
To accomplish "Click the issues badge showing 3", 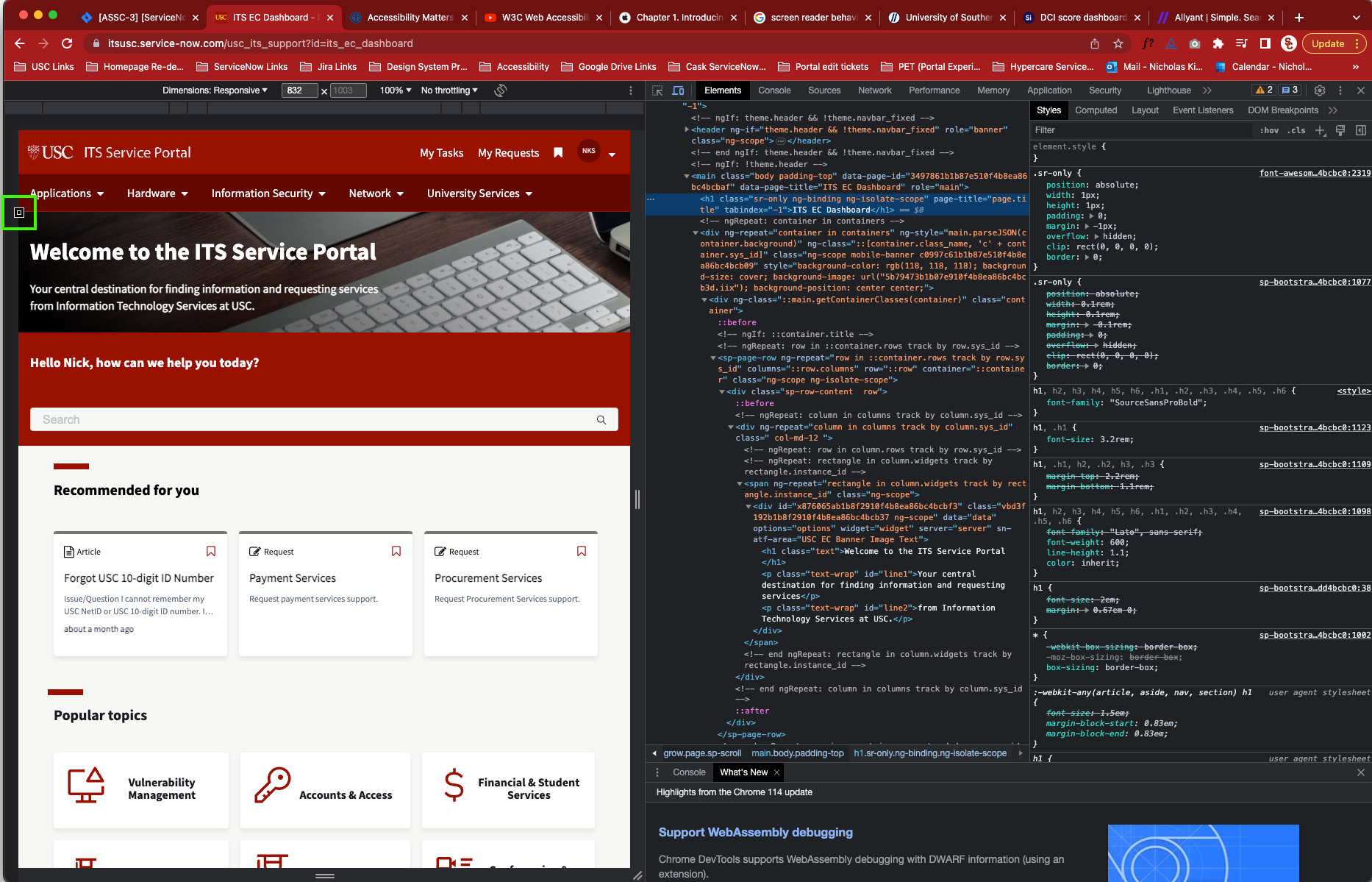I will coord(1290,90).
